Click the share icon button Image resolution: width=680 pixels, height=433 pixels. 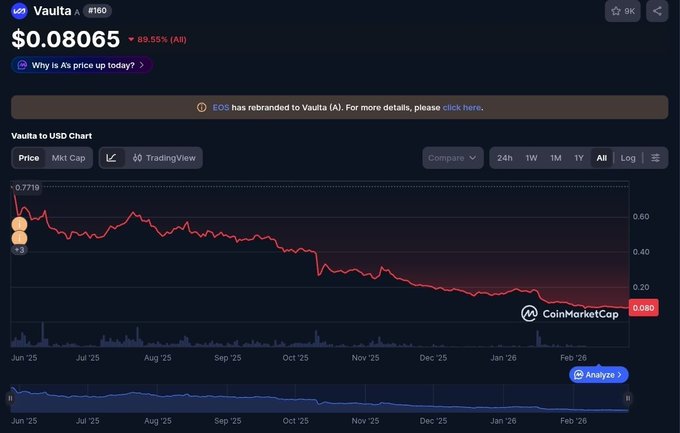[657, 12]
